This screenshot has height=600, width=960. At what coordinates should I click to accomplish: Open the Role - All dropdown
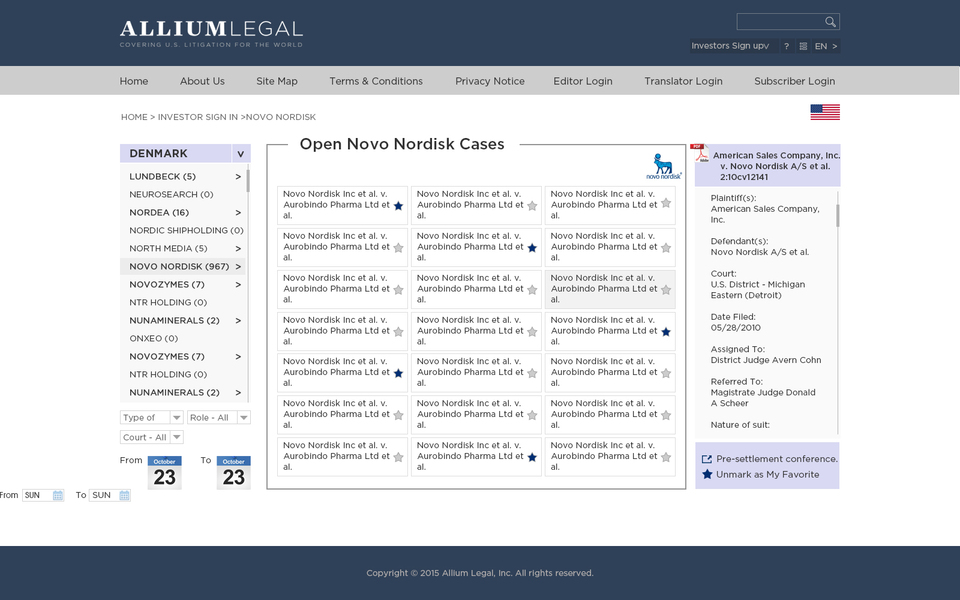[219, 418]
